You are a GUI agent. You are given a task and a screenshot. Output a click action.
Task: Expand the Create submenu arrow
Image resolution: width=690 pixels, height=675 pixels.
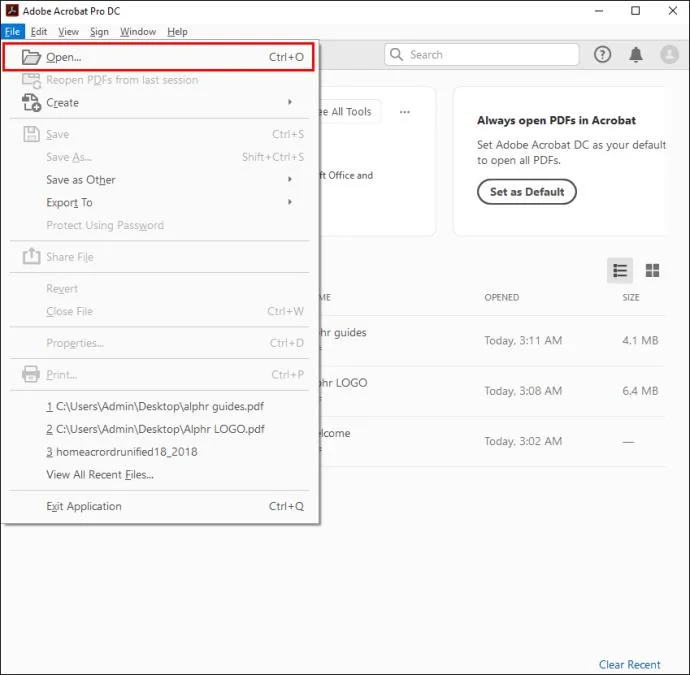(290, 102)
